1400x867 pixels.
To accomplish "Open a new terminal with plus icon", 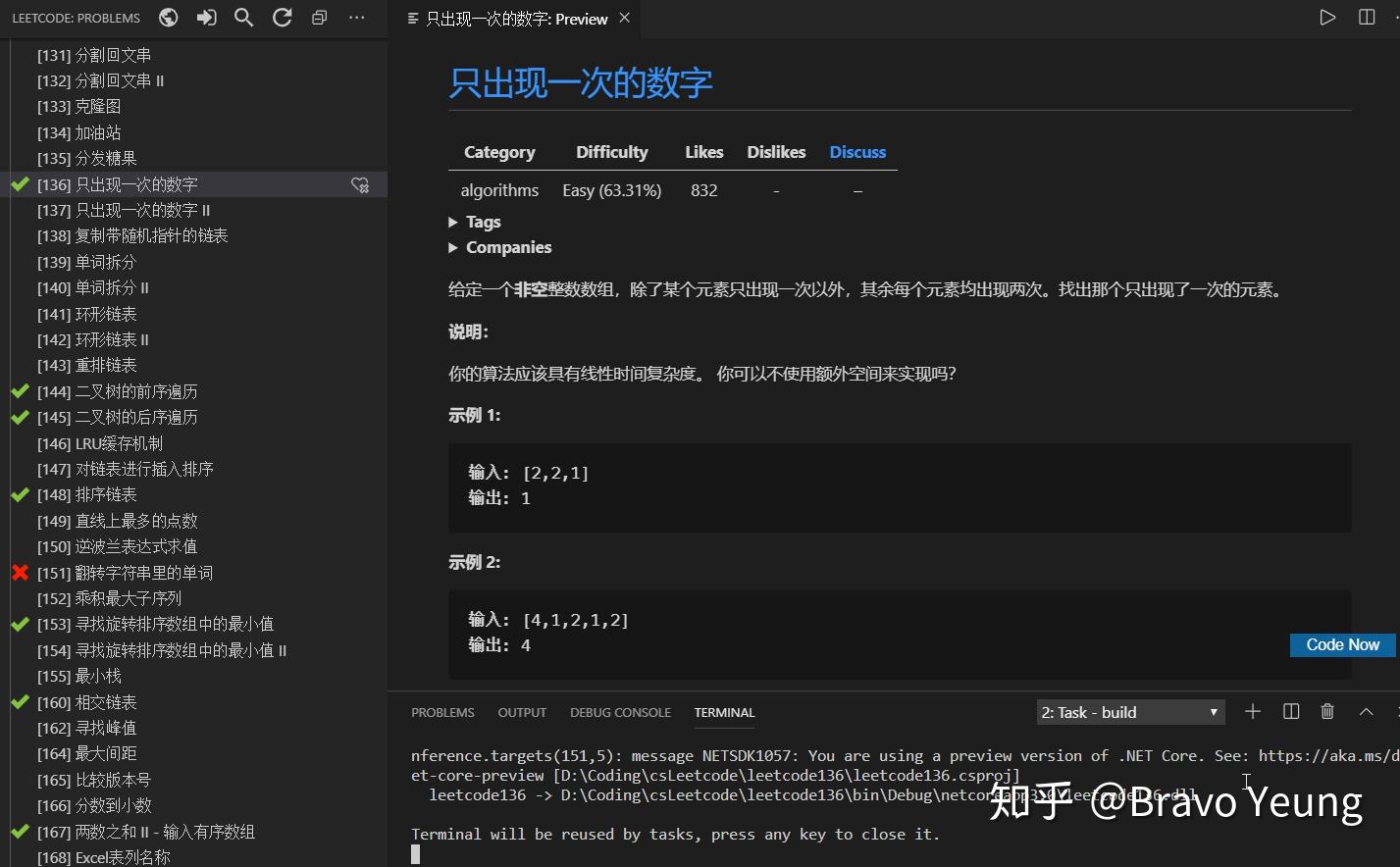I will pos(1252,711).
